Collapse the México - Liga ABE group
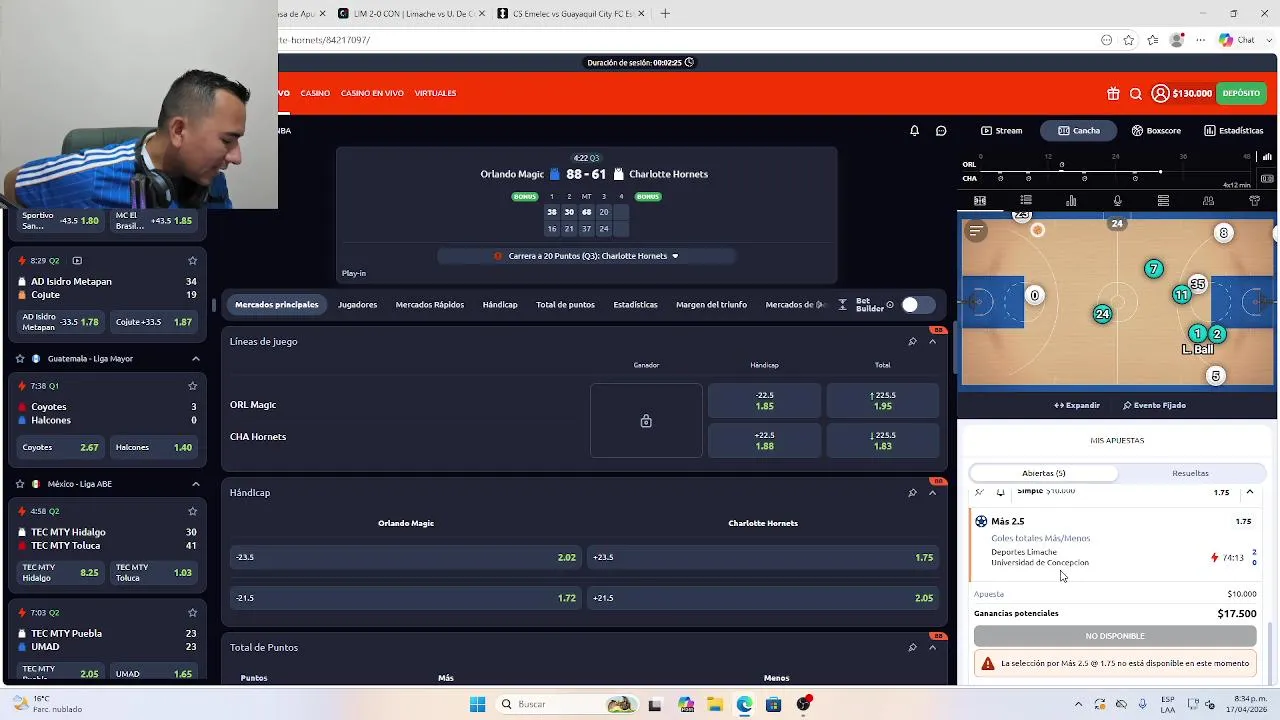 [x=195, y=483]
